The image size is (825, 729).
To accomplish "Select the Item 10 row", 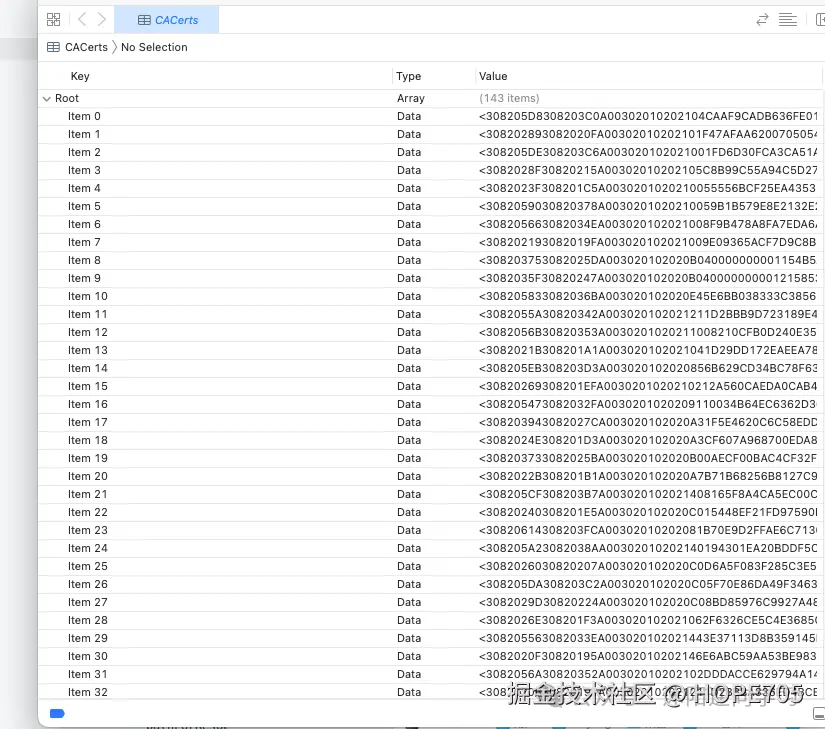I will [430, 296].
